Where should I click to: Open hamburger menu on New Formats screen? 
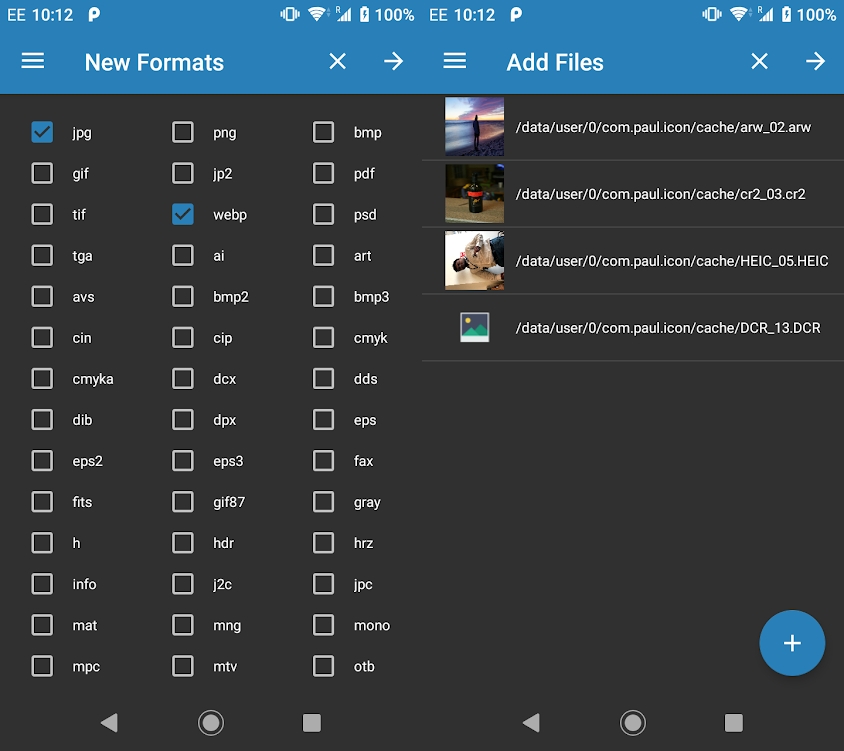coord(33,62)
